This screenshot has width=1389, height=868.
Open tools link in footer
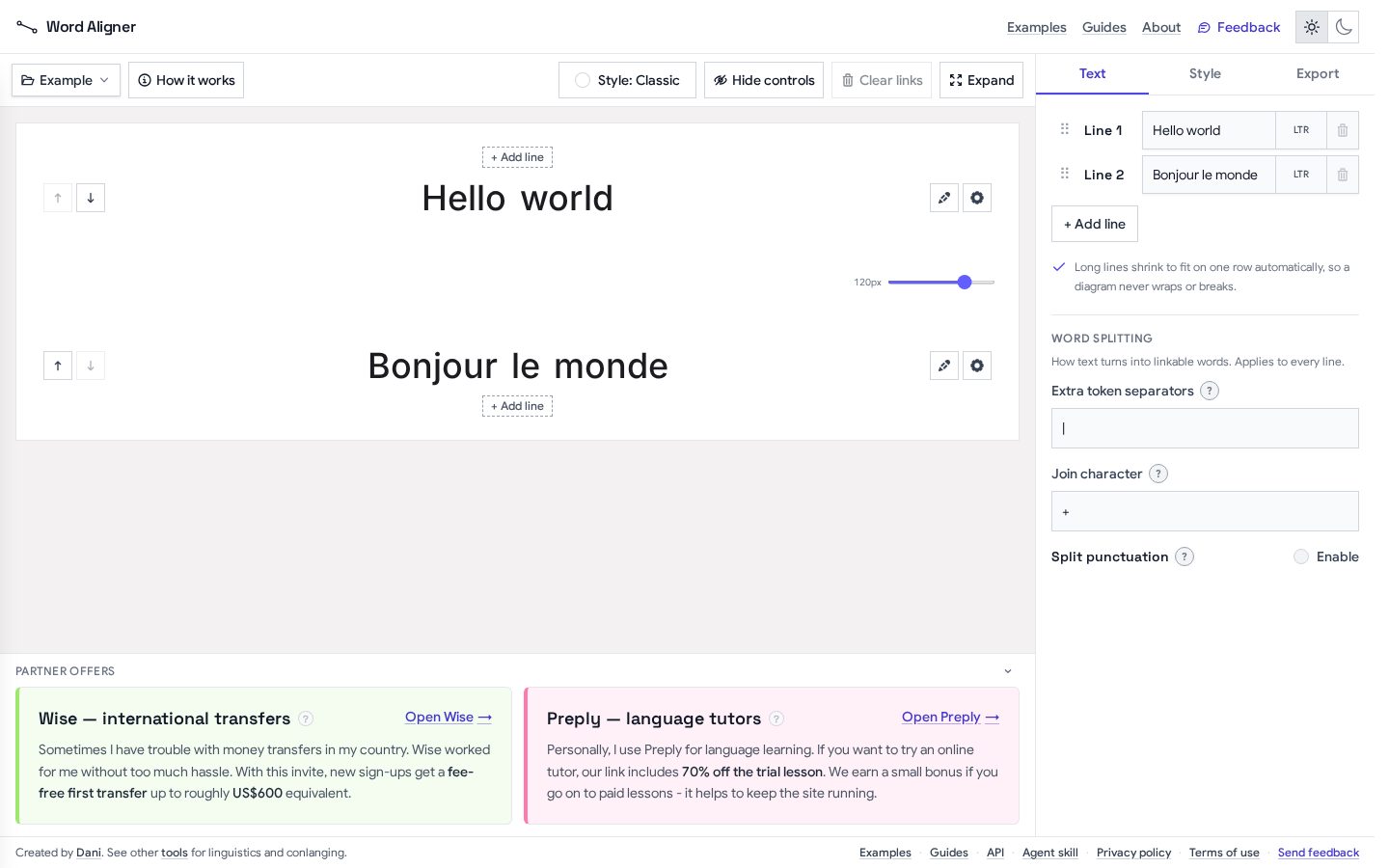click(x=175, y=853)
